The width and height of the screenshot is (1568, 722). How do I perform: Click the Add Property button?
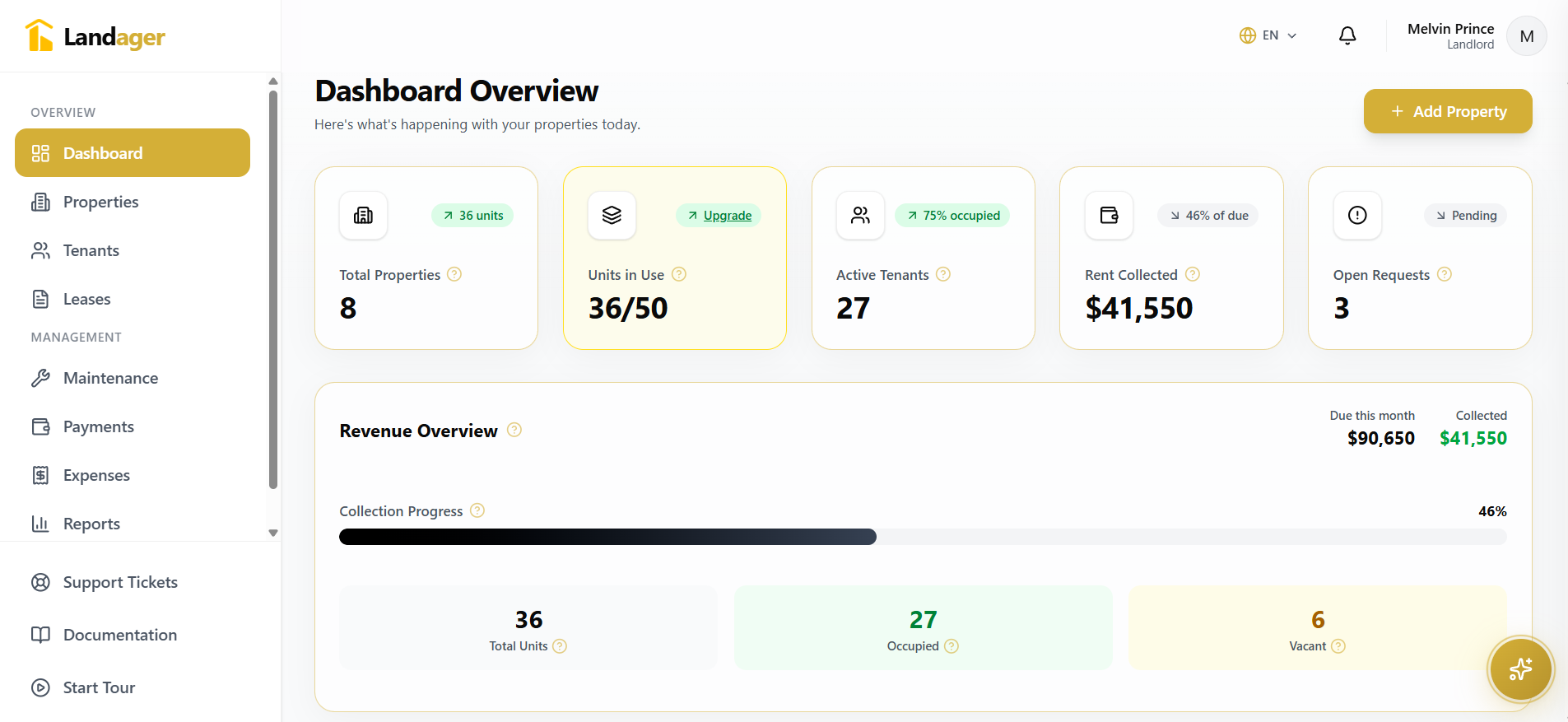click(1448, 111)
